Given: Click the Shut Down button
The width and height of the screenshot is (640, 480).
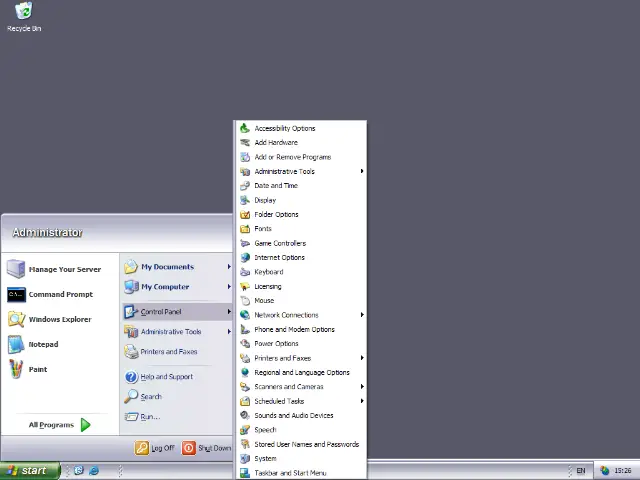Looking at the screenshot, I should click(x=207, y=448).
